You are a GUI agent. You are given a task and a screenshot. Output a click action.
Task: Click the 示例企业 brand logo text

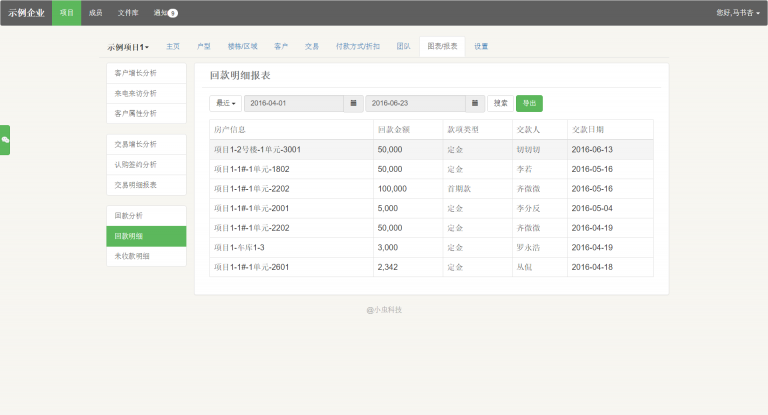26,13
